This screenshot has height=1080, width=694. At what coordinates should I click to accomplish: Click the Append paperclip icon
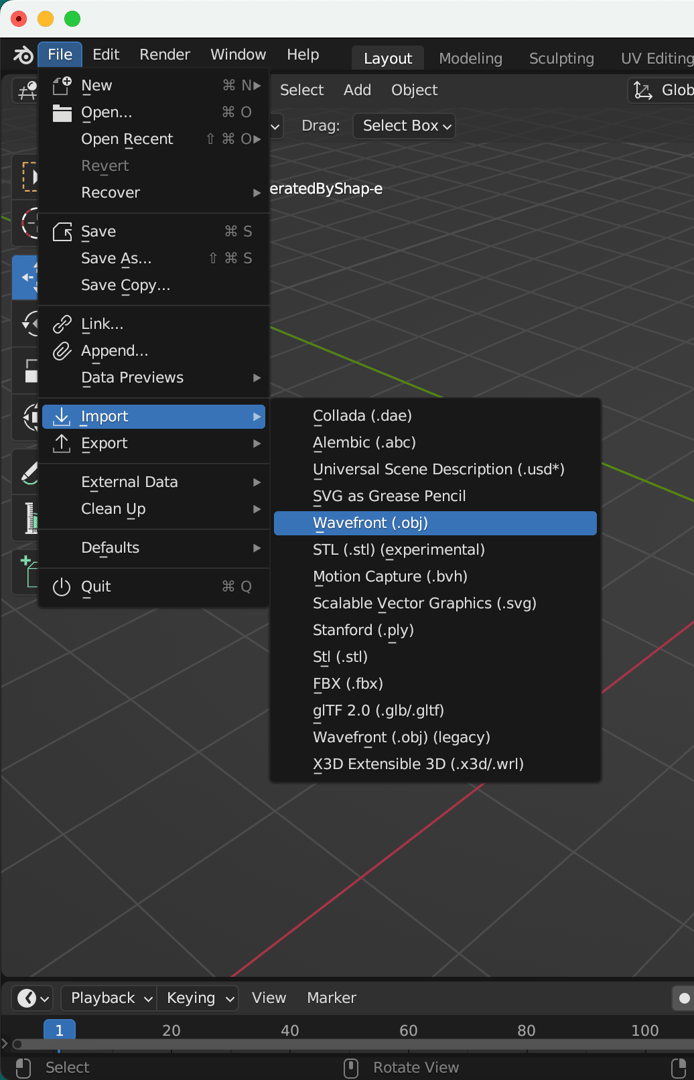pyautogui.click(x=62, y=351)
